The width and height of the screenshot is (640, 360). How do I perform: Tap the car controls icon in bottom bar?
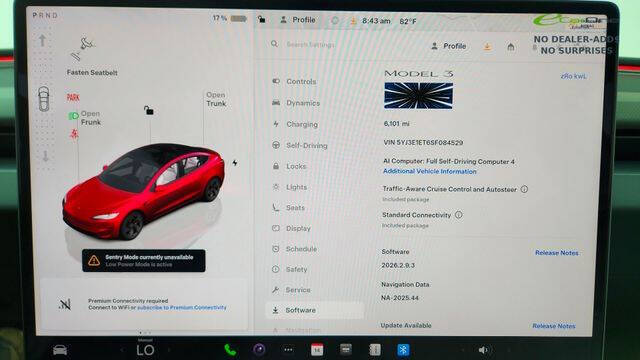(60, 350)
